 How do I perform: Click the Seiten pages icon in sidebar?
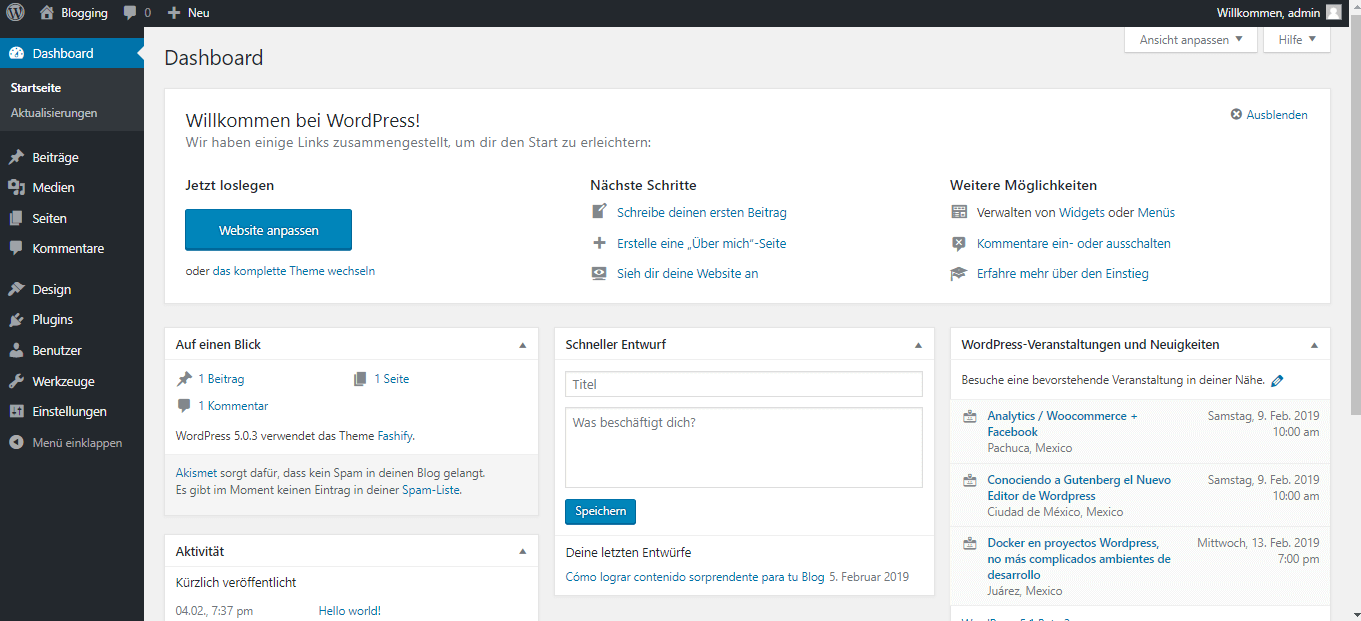point(16,218)
